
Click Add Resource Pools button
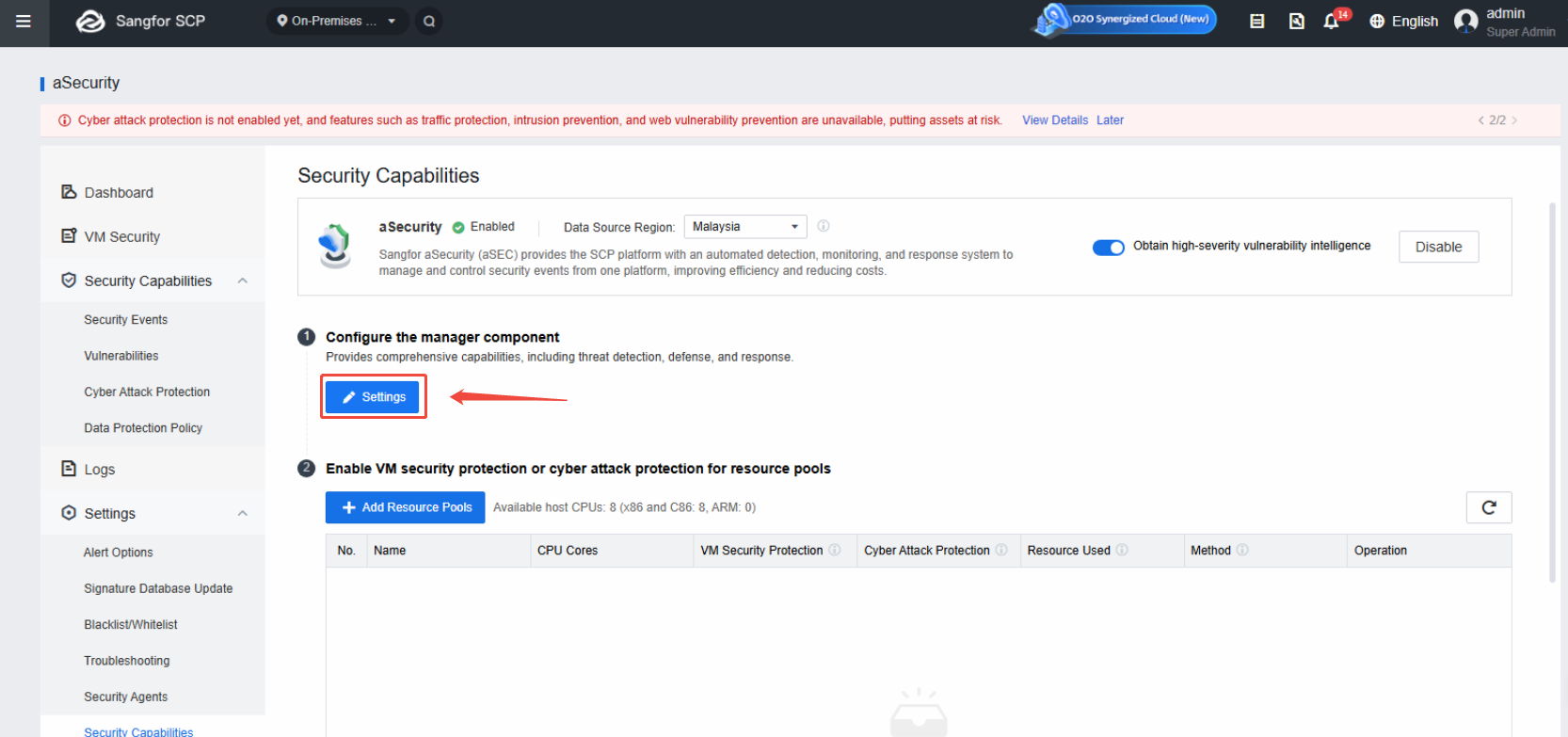click(x=406, y=507)
